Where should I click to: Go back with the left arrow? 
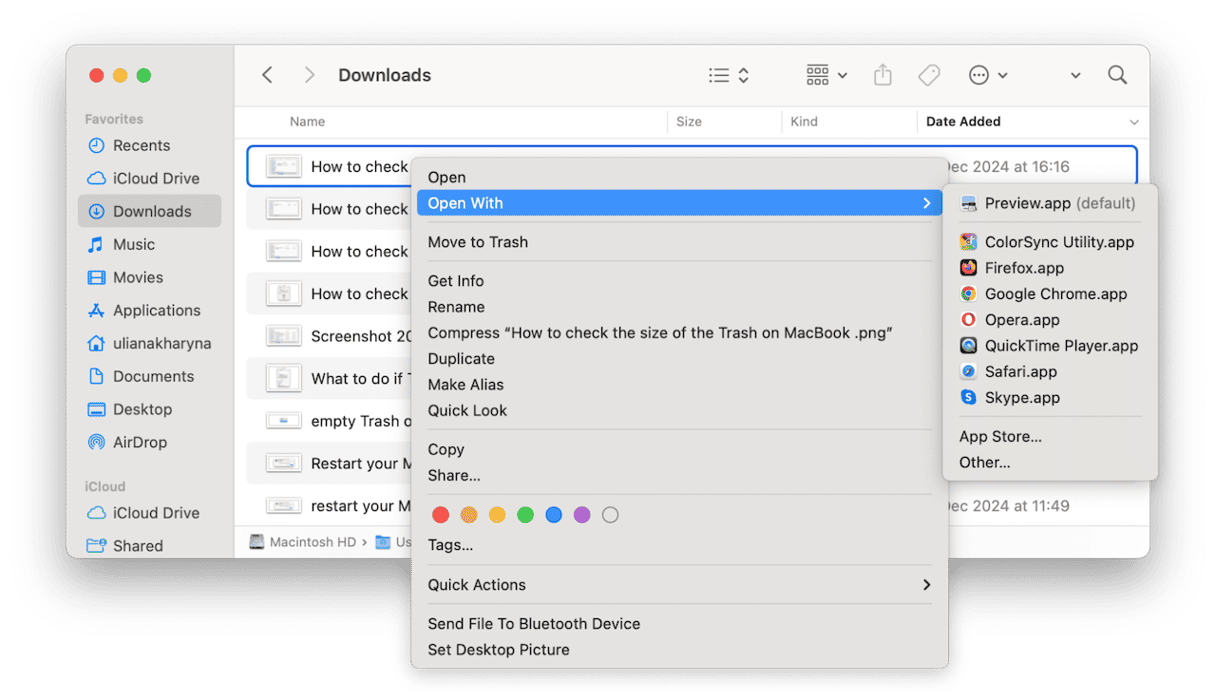click(x=267, y=75)
